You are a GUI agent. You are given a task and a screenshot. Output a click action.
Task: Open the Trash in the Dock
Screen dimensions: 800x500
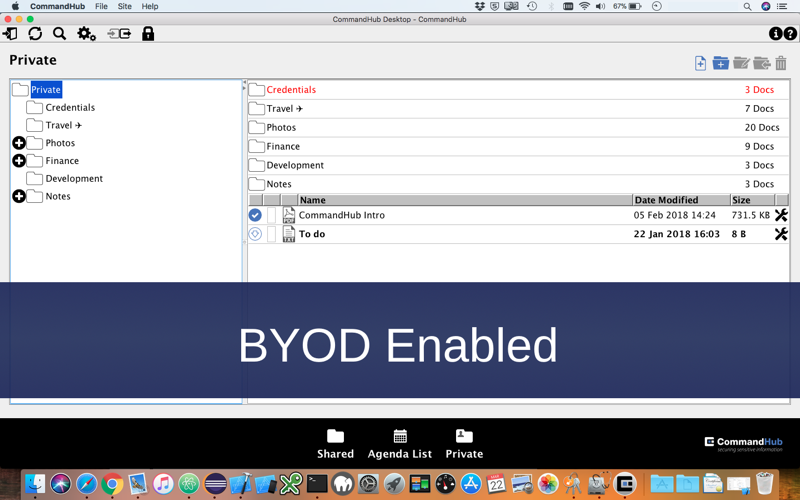[764, 483]
